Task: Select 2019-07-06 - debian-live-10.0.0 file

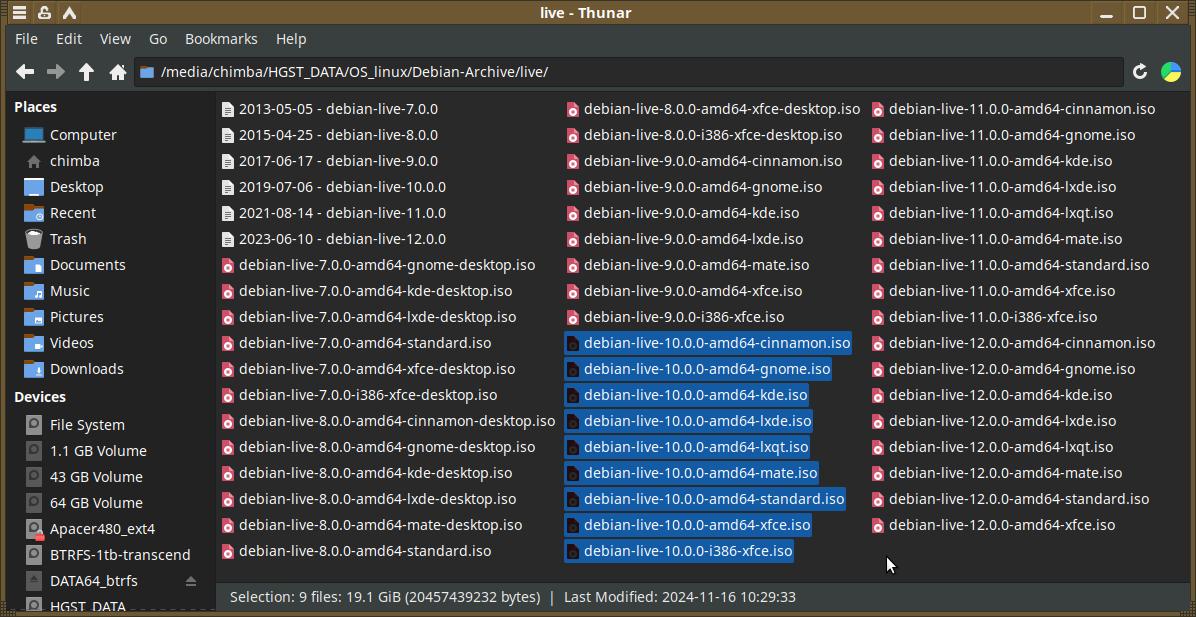Action: 333,187
